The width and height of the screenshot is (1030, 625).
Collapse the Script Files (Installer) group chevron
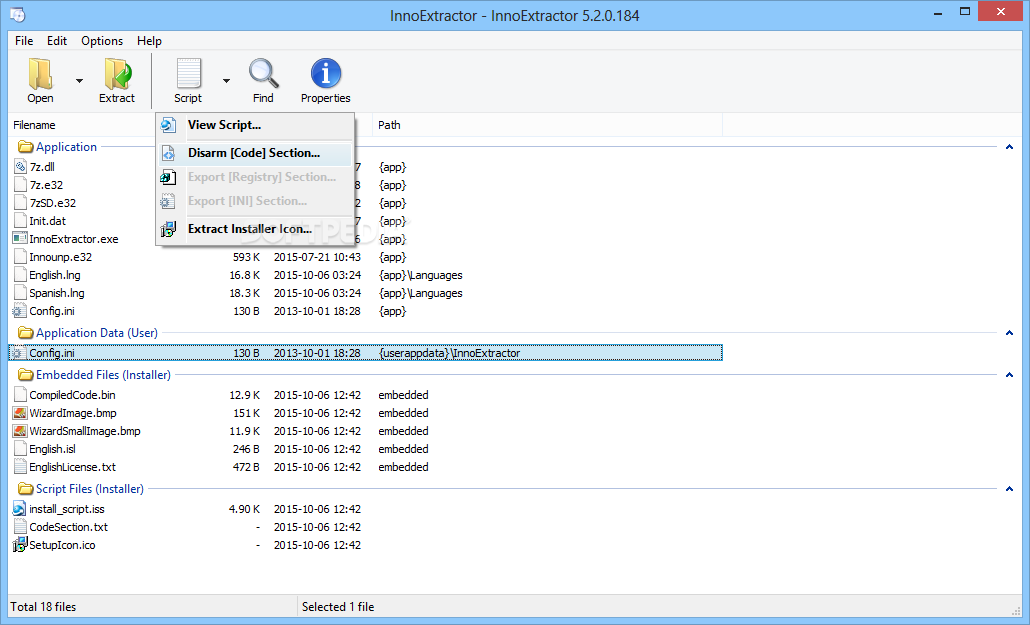pyautogui.click(x=1010, y=488)
